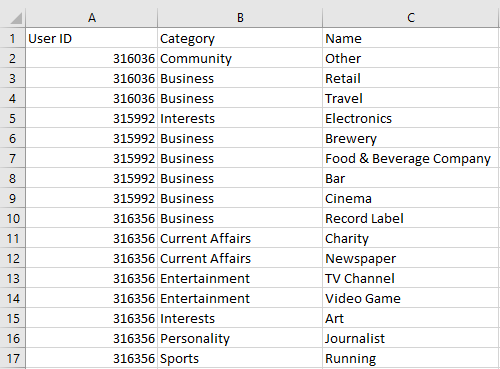This screenshot has height=369, width=500.
Task: Click the Category header cell
Action: 240,38
